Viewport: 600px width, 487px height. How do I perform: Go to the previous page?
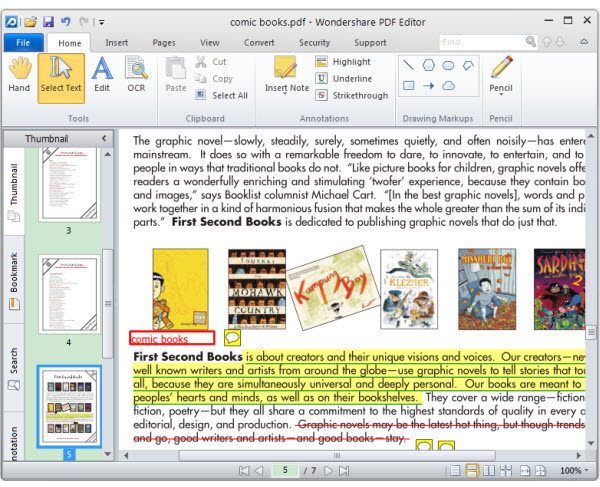click(x=259, y=471)
